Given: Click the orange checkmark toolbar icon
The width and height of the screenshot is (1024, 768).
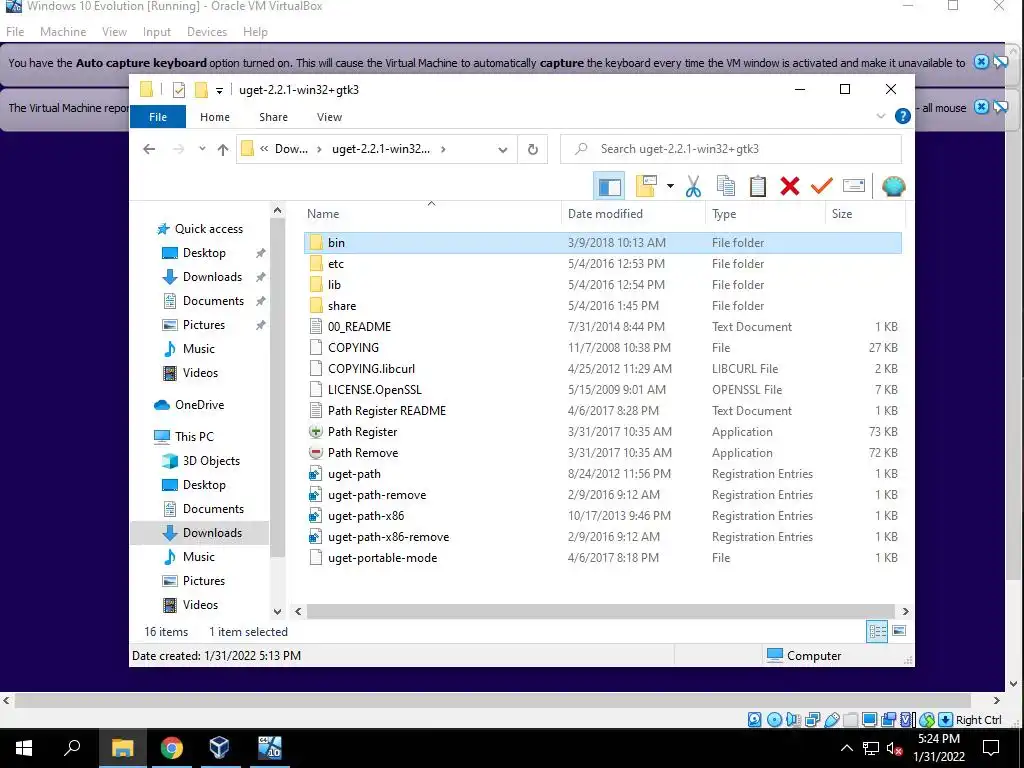Looking at the screenshot, I should 822,186.
